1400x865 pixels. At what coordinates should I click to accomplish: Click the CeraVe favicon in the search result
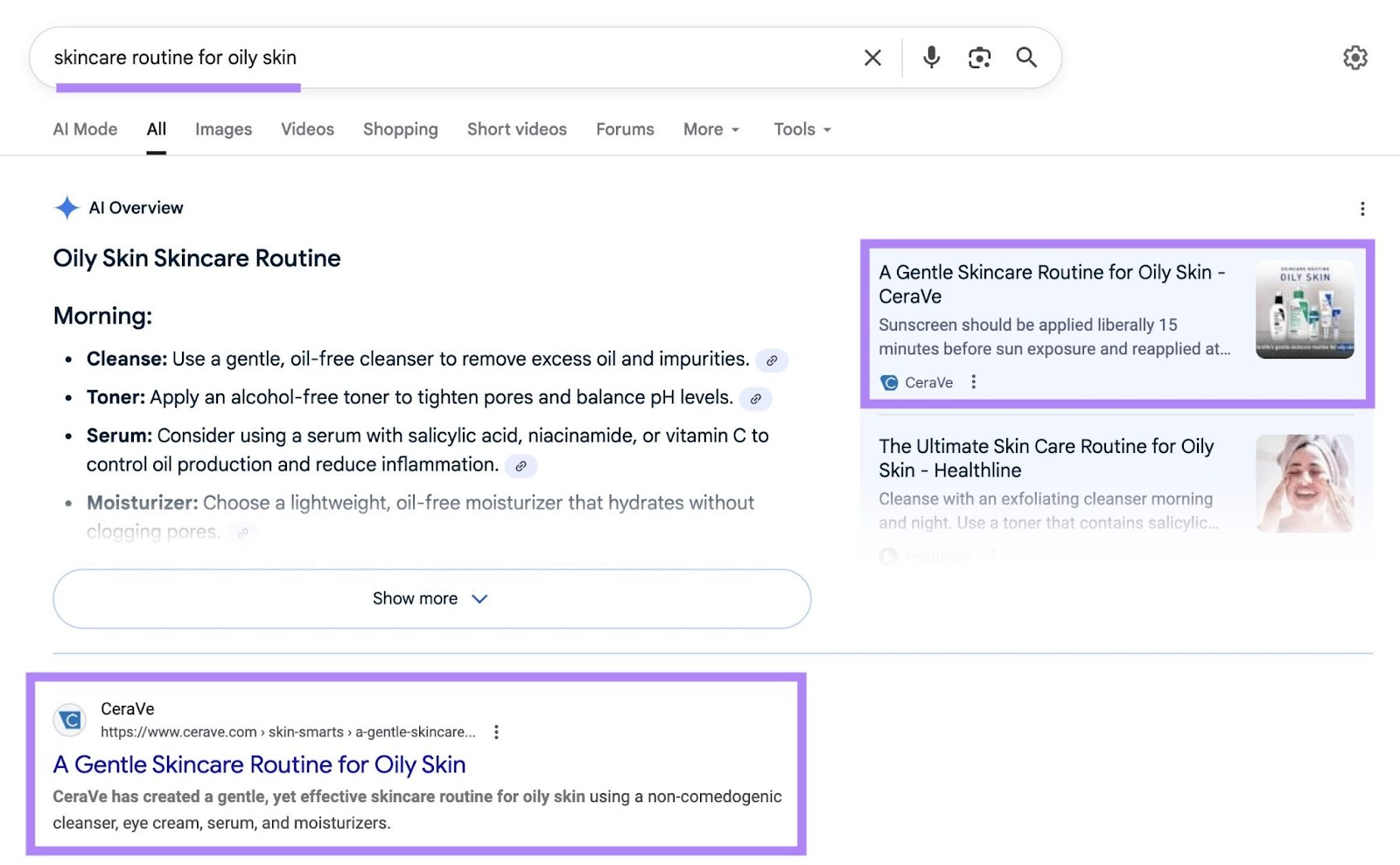pos(68,720)
